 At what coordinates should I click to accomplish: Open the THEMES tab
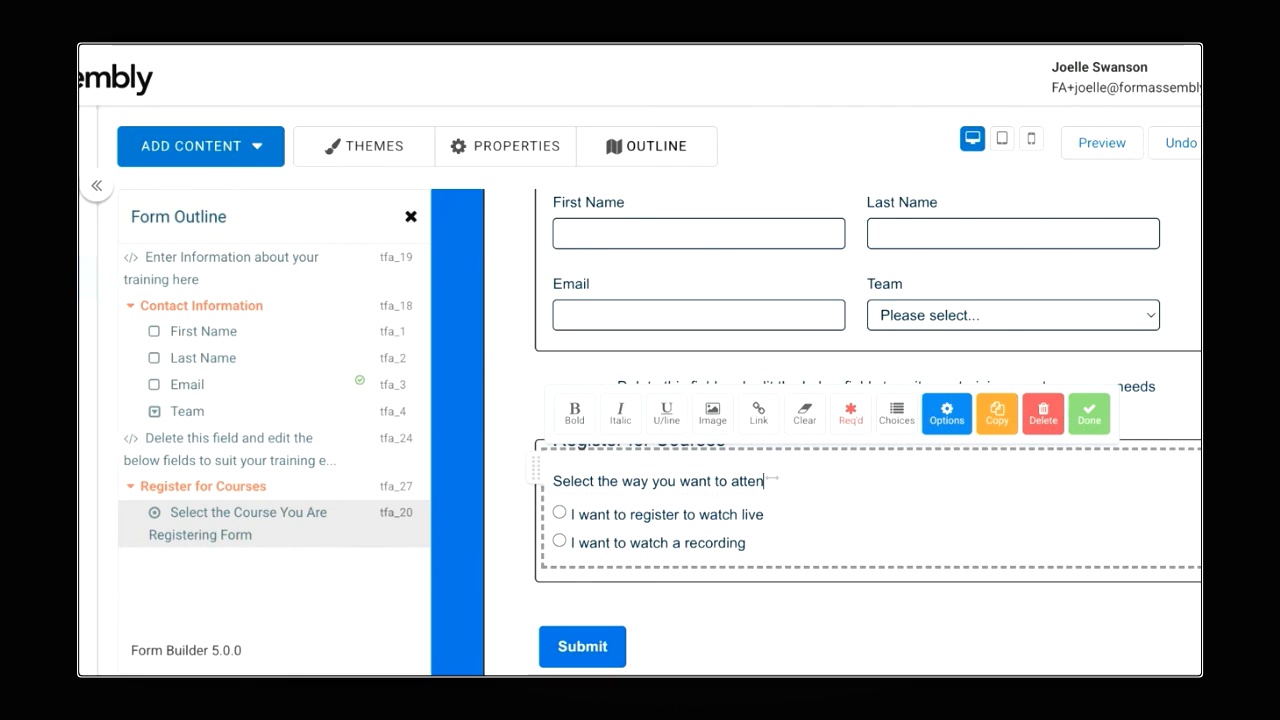(x=364, y=146)
